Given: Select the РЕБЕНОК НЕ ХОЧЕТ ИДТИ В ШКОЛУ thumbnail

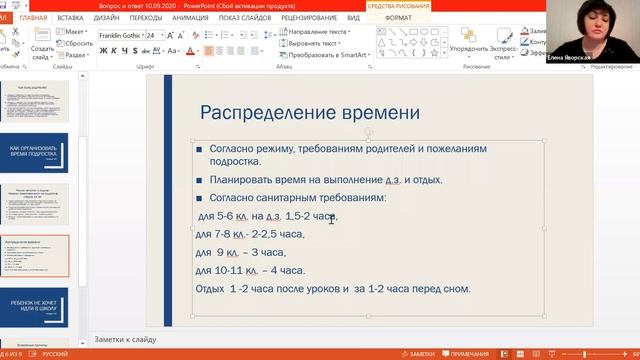Looking at the screenshot, I should [34, 307].
